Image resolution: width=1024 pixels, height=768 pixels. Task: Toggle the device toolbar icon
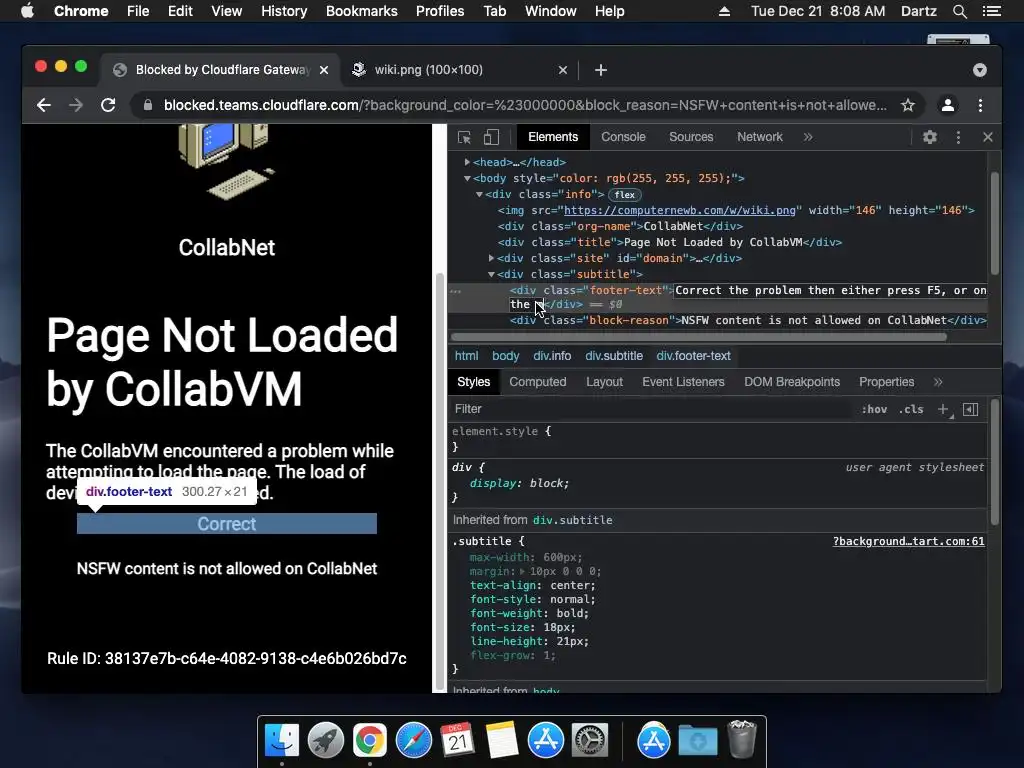point(491,137)
